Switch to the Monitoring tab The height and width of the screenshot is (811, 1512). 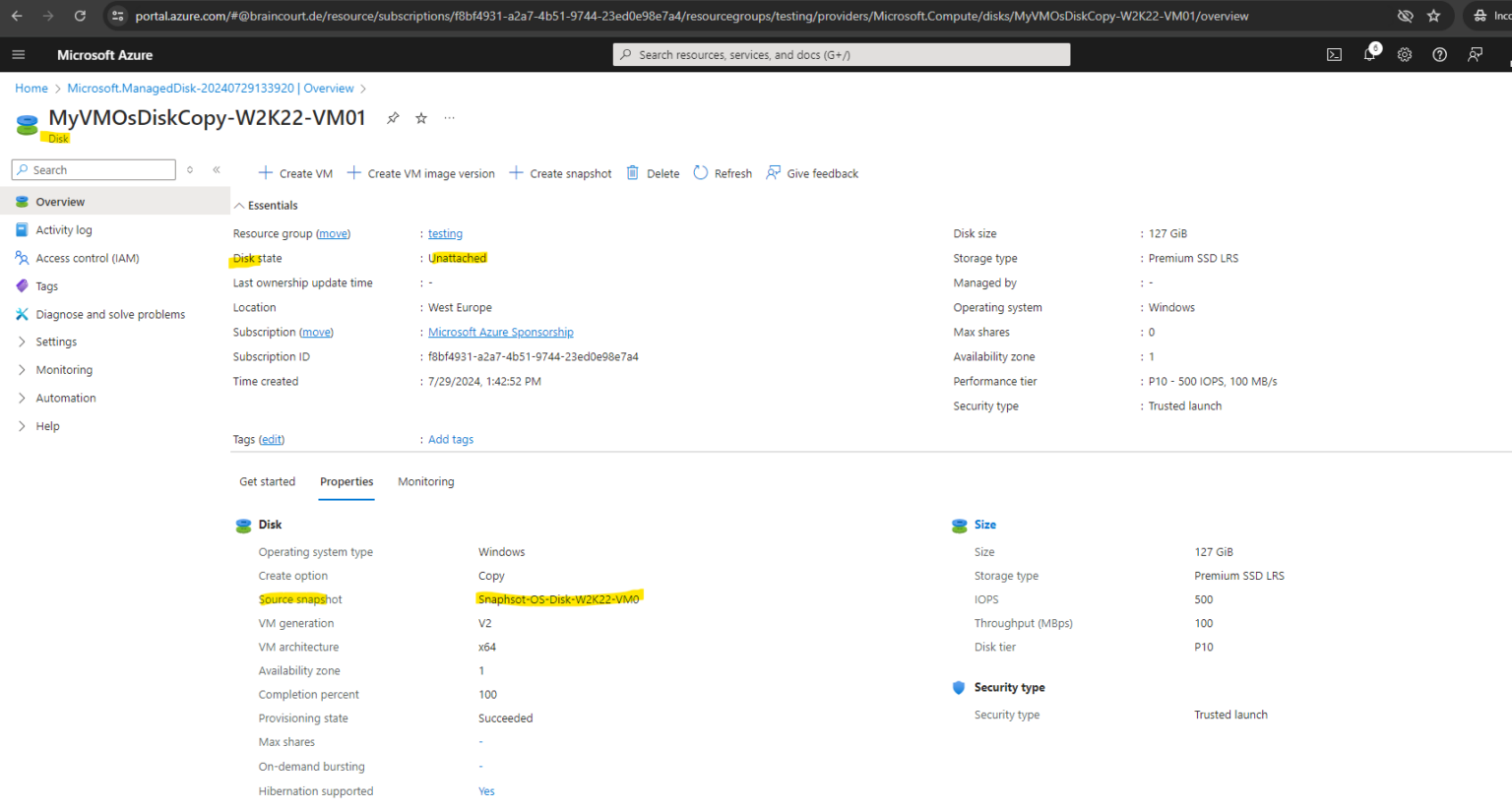tap(425, 481)
